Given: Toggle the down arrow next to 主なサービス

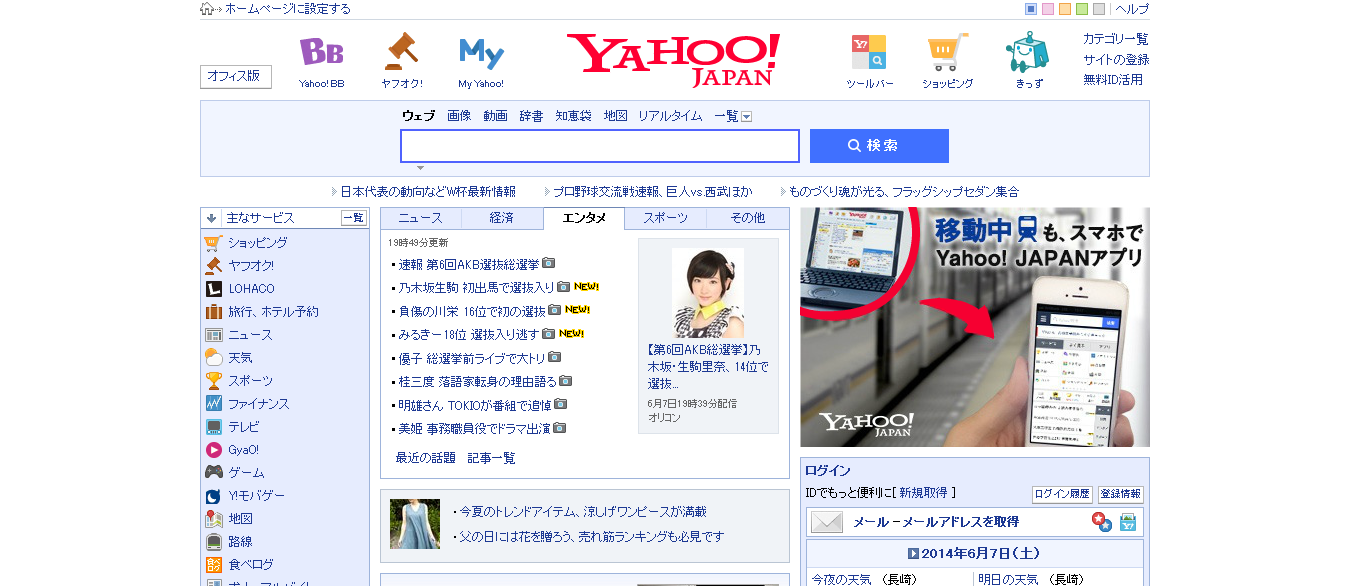Looking at the screenshot, I should pyautogui.click(x=212, y=218).
